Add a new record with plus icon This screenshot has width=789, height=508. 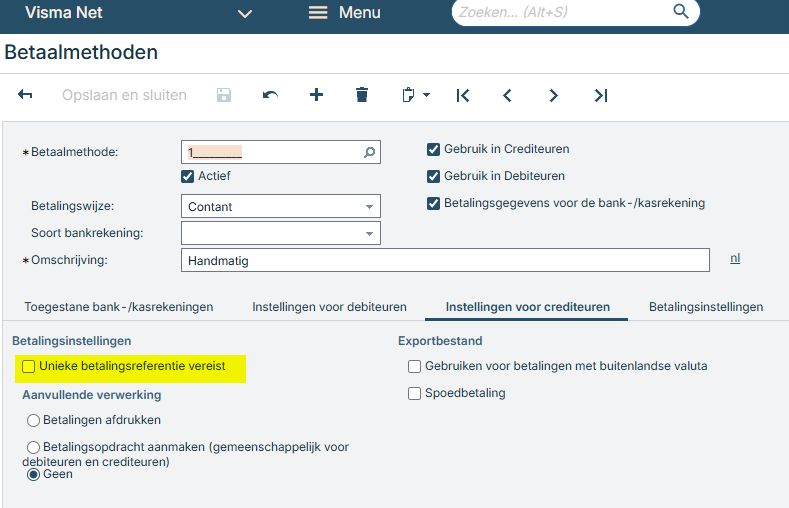[x=316, y=95]
